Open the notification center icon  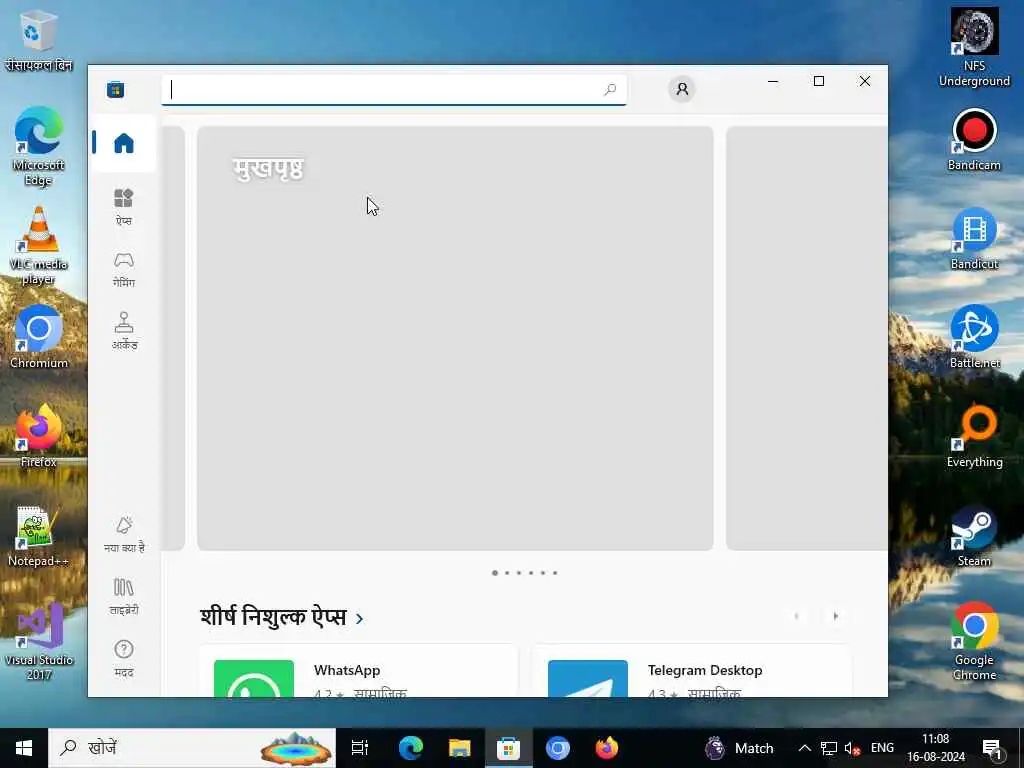click(993, 748)
